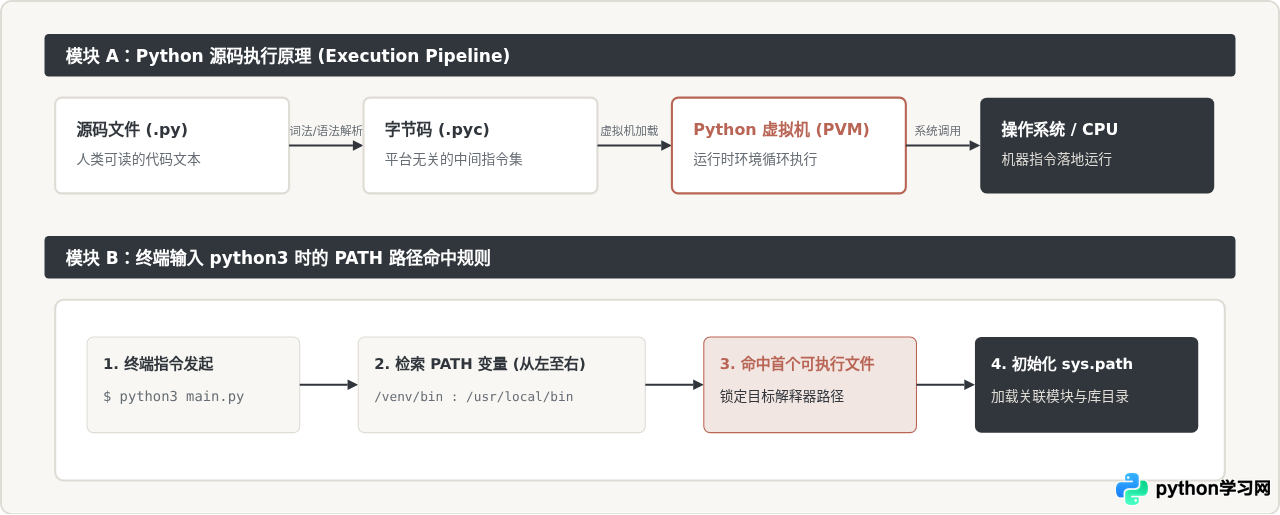Click the 平台无关的中间指令集 text
This screenshot has height=515, width=1280.
(454, 159)
